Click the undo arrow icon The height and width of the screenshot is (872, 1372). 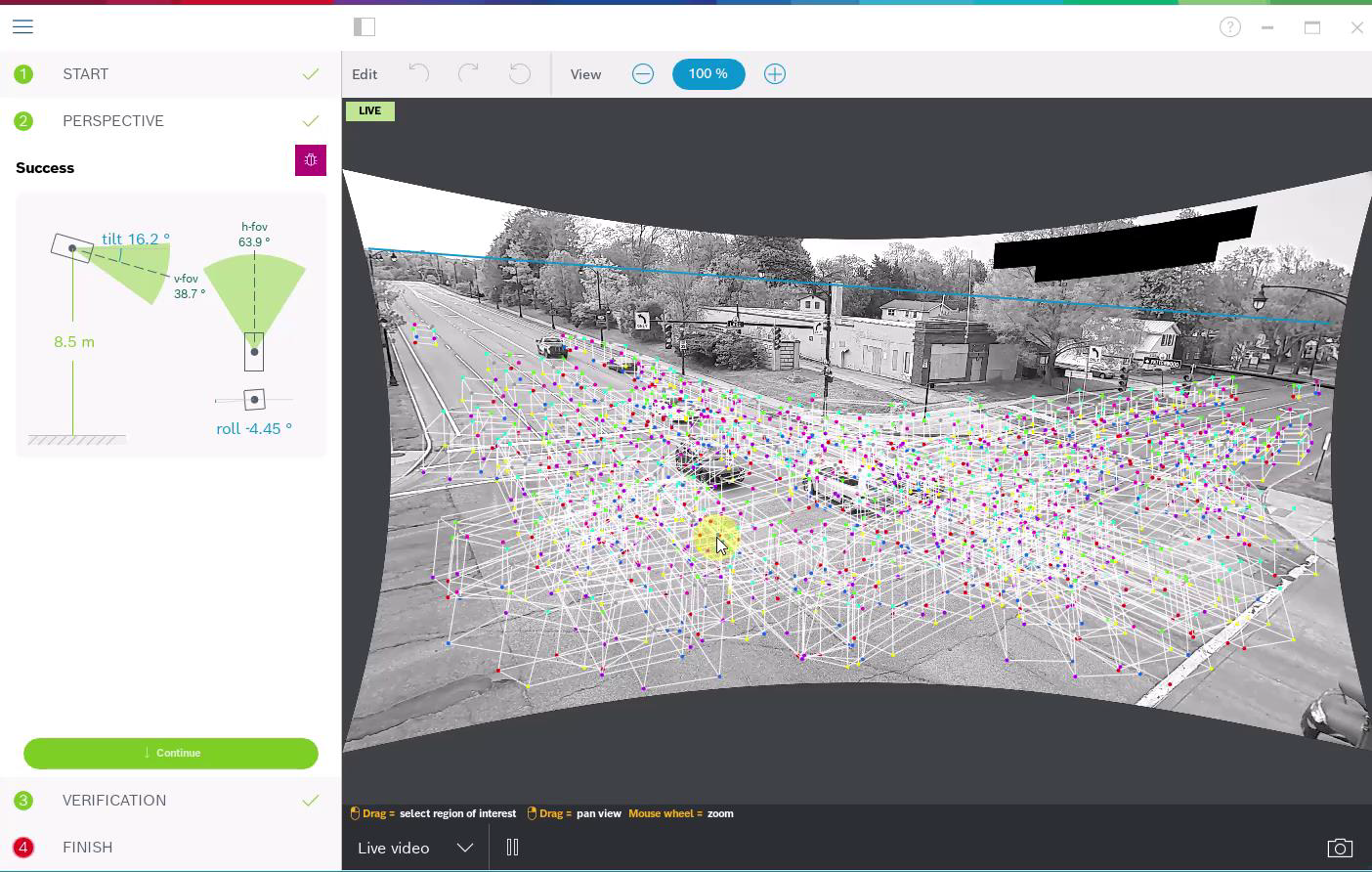[419, 74]
